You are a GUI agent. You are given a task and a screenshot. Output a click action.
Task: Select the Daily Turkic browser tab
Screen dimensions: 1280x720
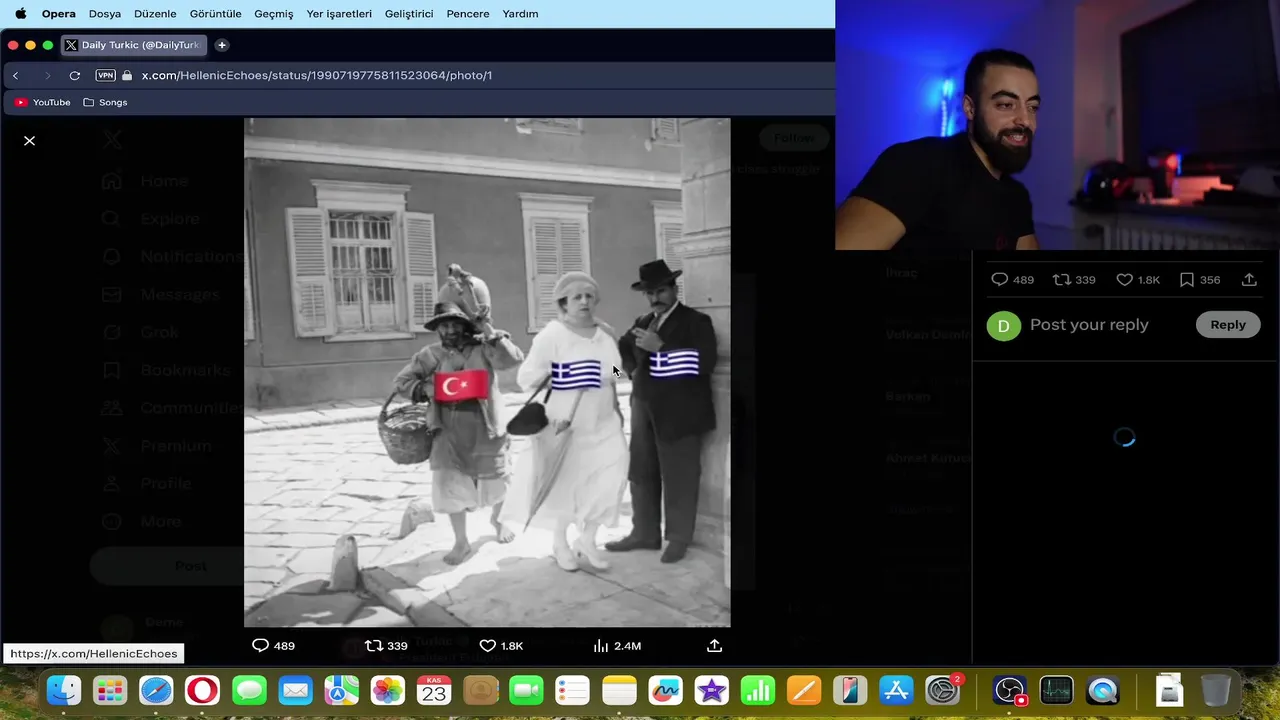133,45
